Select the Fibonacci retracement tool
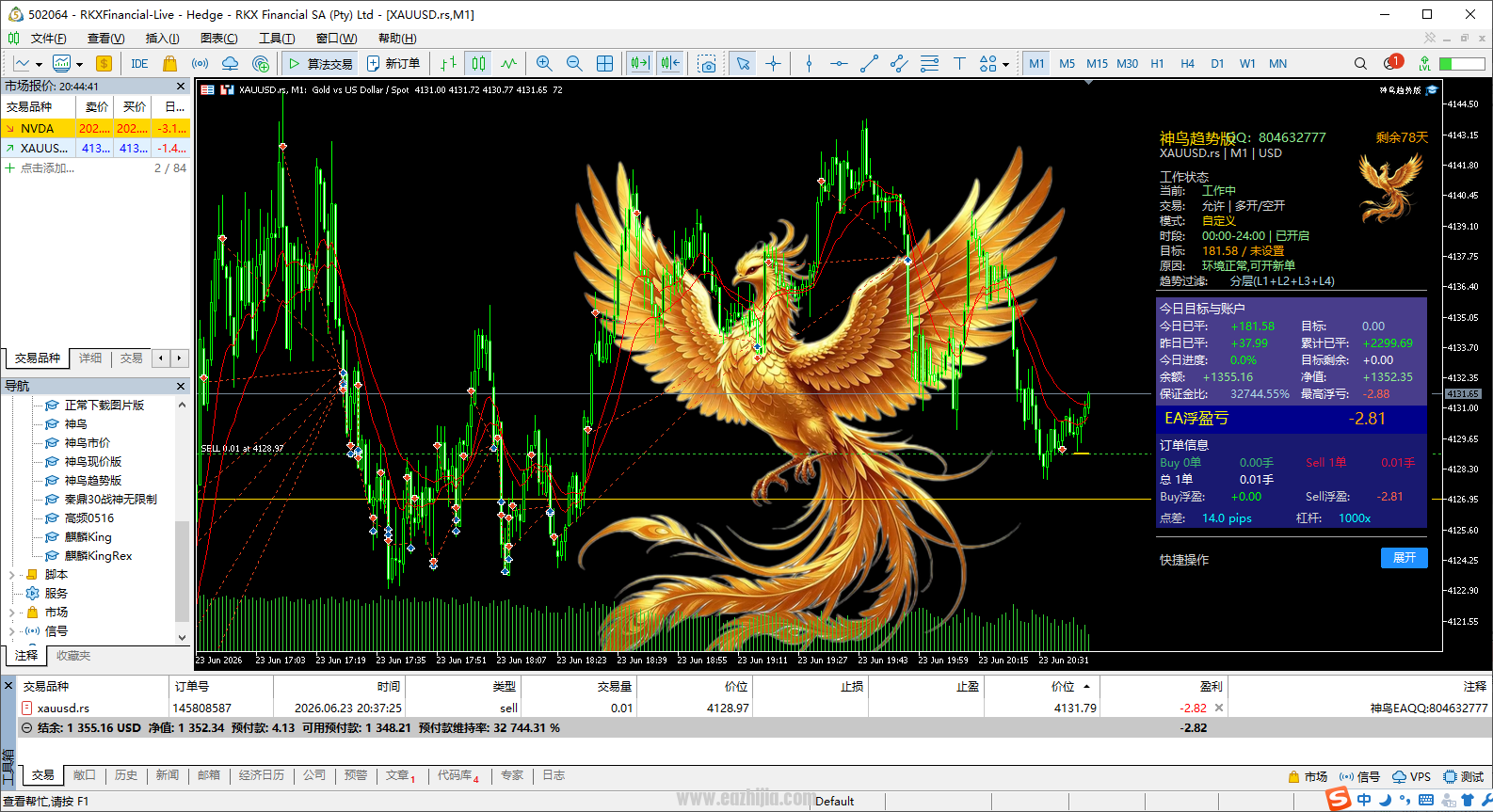 [929, 64]
